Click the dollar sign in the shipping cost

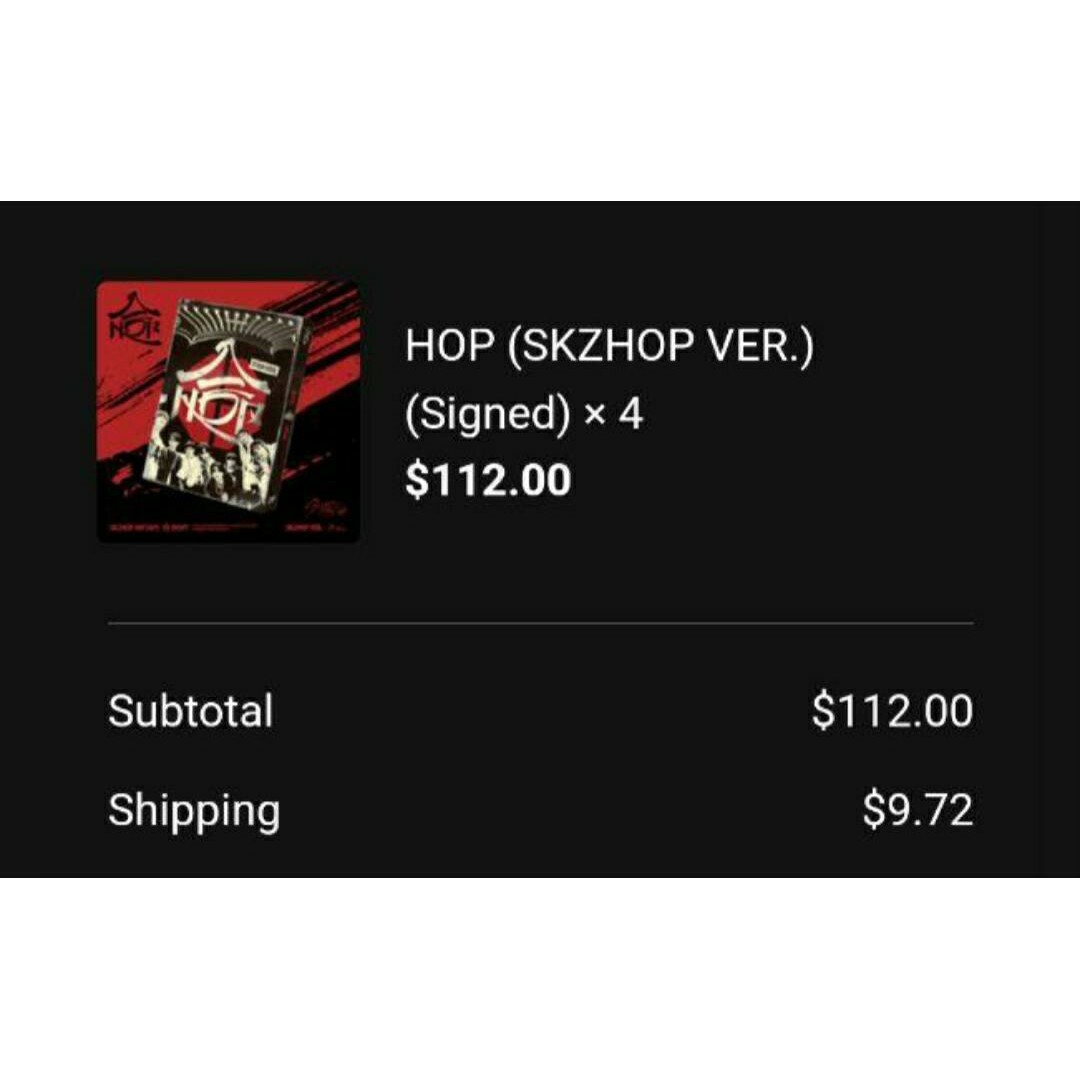pyautogui.click(x=873, y=809)
